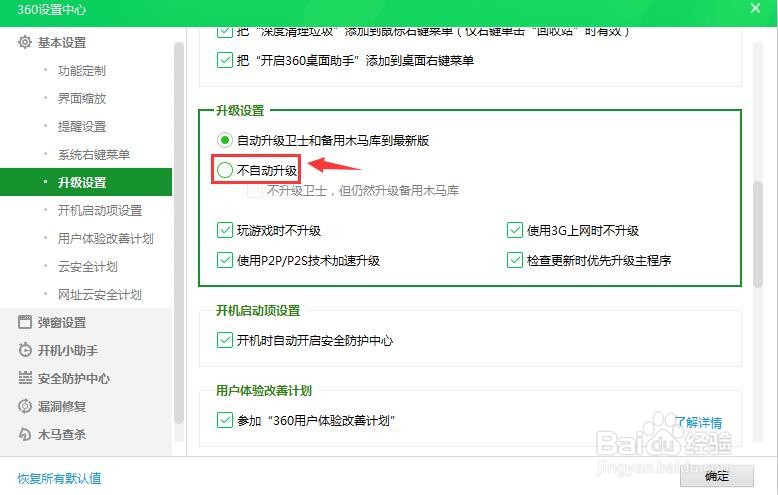Open 界面缩放 settings page

tap(82, 98)
